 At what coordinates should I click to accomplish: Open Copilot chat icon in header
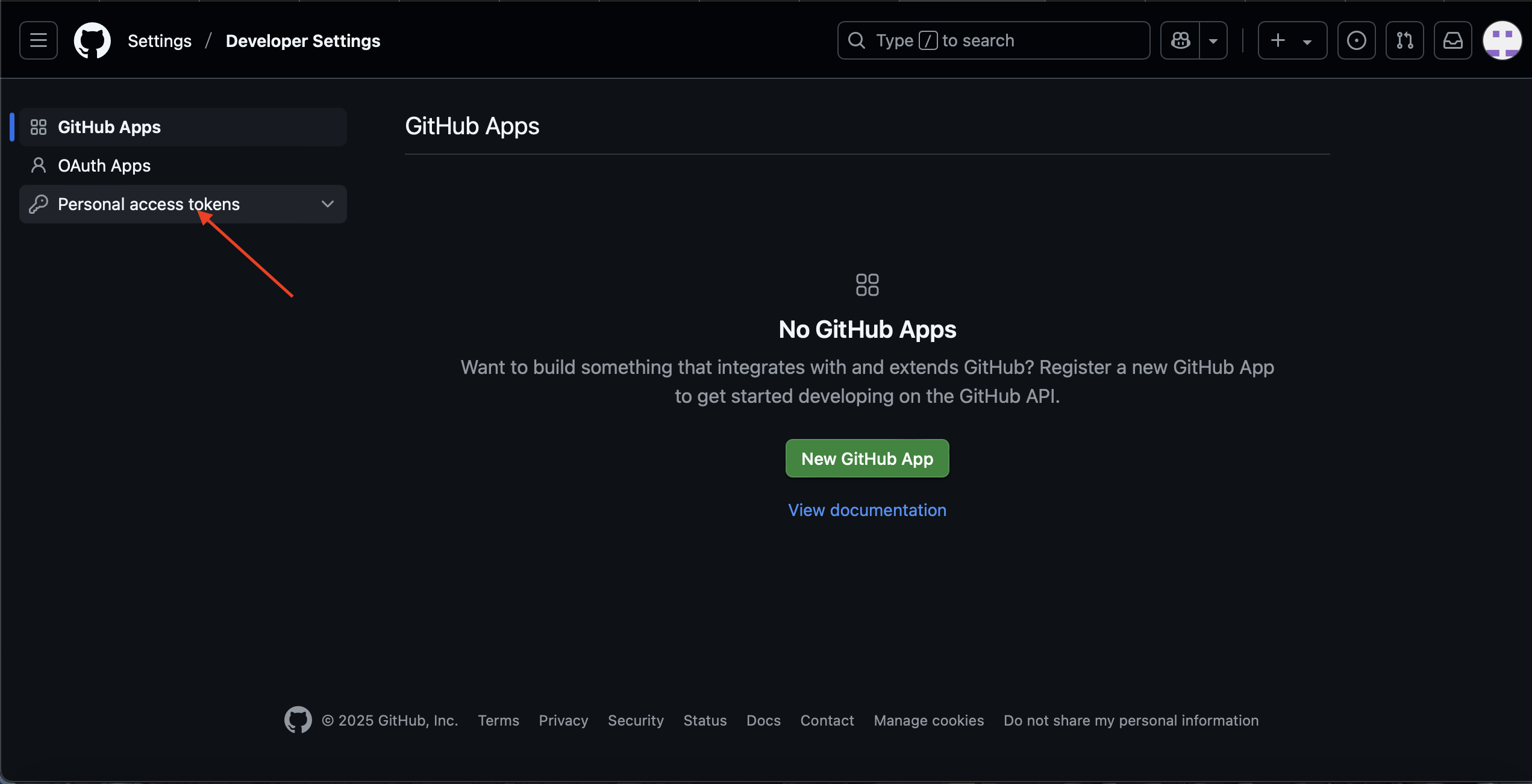click(1180, 40)
